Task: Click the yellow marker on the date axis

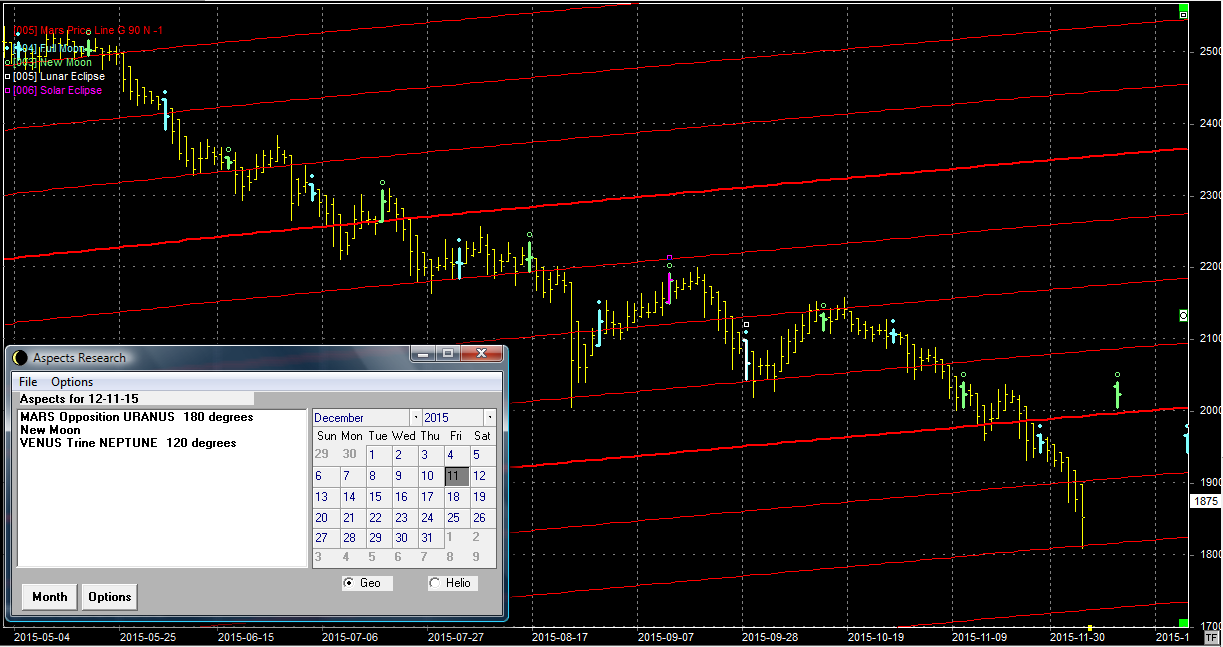Action: (x=1089, y=629)
